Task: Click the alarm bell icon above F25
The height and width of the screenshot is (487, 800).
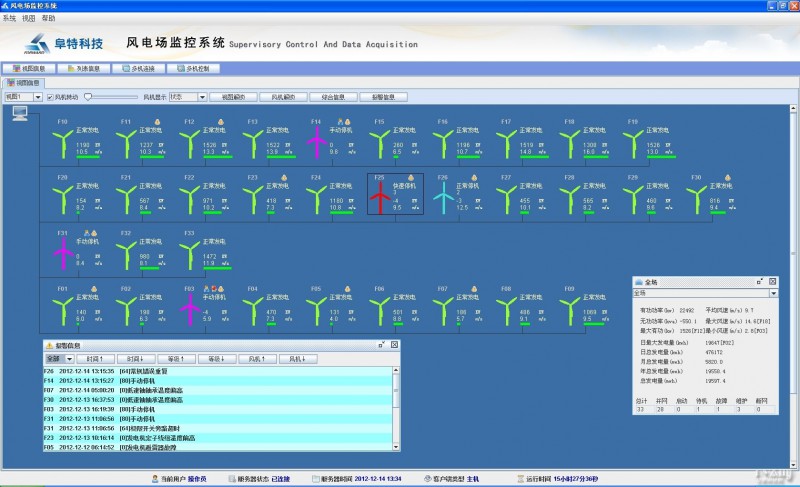Action: 411,177
